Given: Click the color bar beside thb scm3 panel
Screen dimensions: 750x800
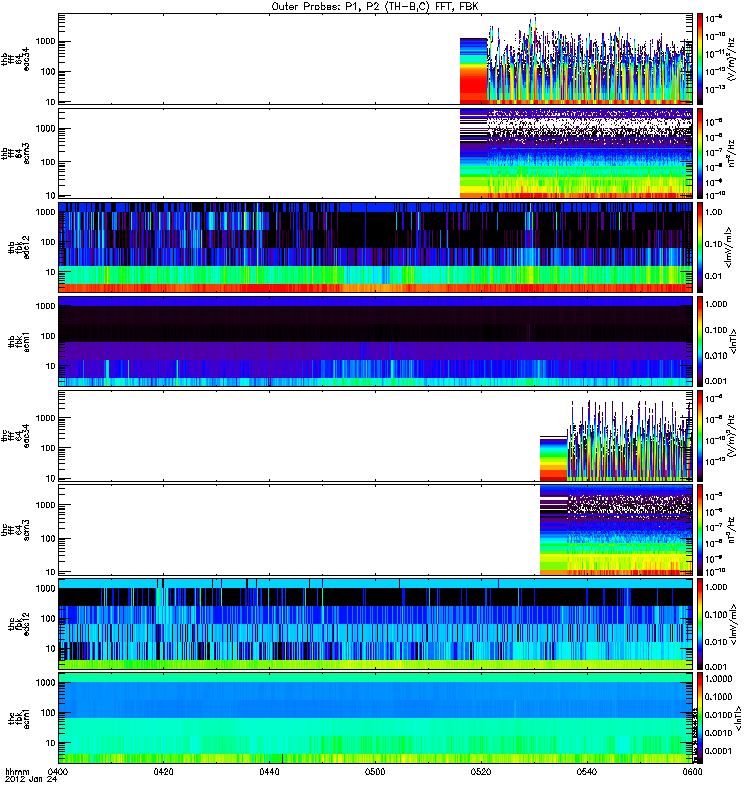Looking at the screenshot, I should click(699, 153).
